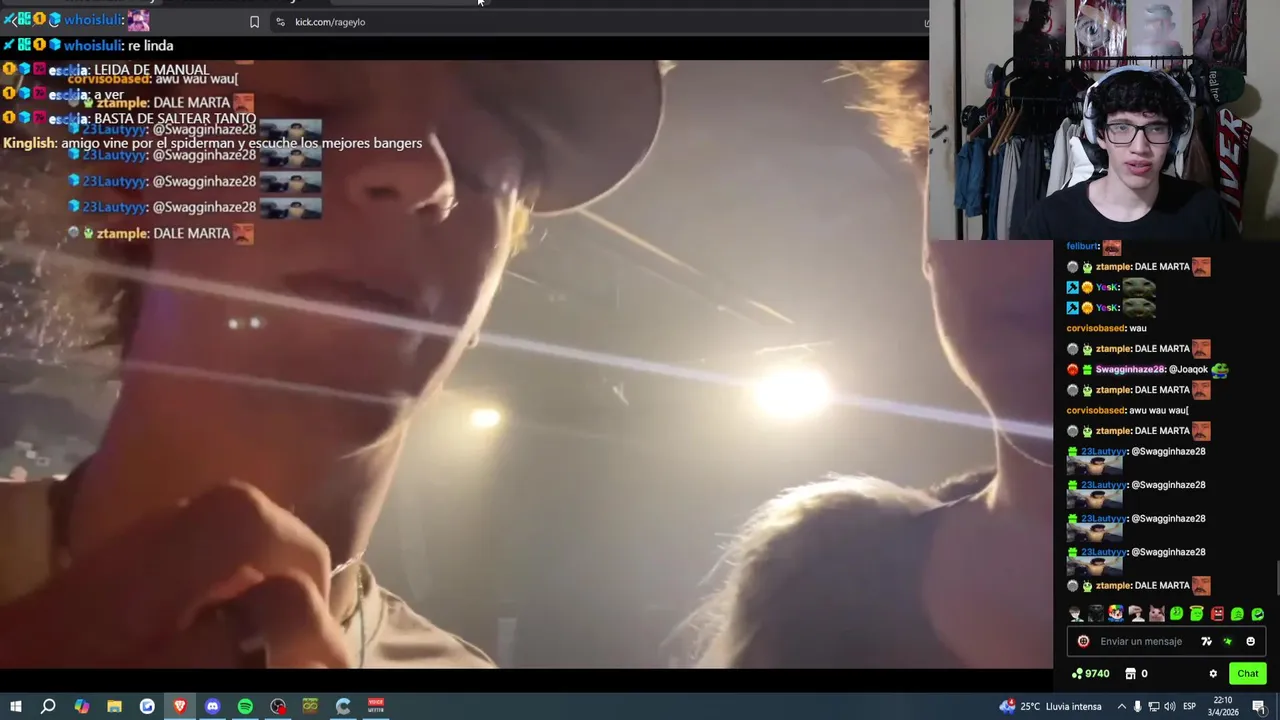Open chat settings gear
Viewport: 1280px width, 720px height.
coord(1213,674)
